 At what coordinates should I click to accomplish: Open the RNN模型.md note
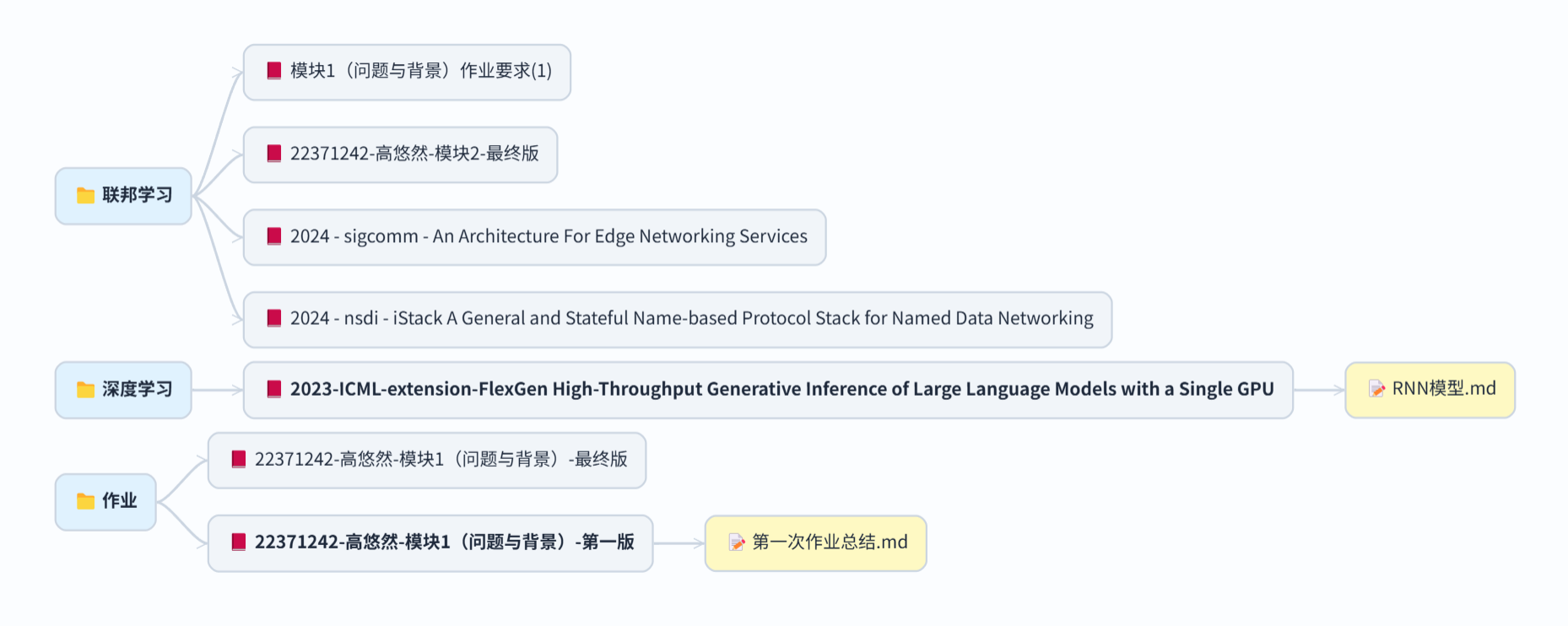click(x=1443, y=389)
